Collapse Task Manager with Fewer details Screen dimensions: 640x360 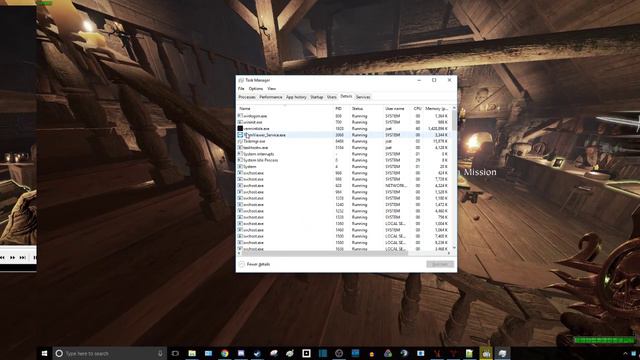255,264
